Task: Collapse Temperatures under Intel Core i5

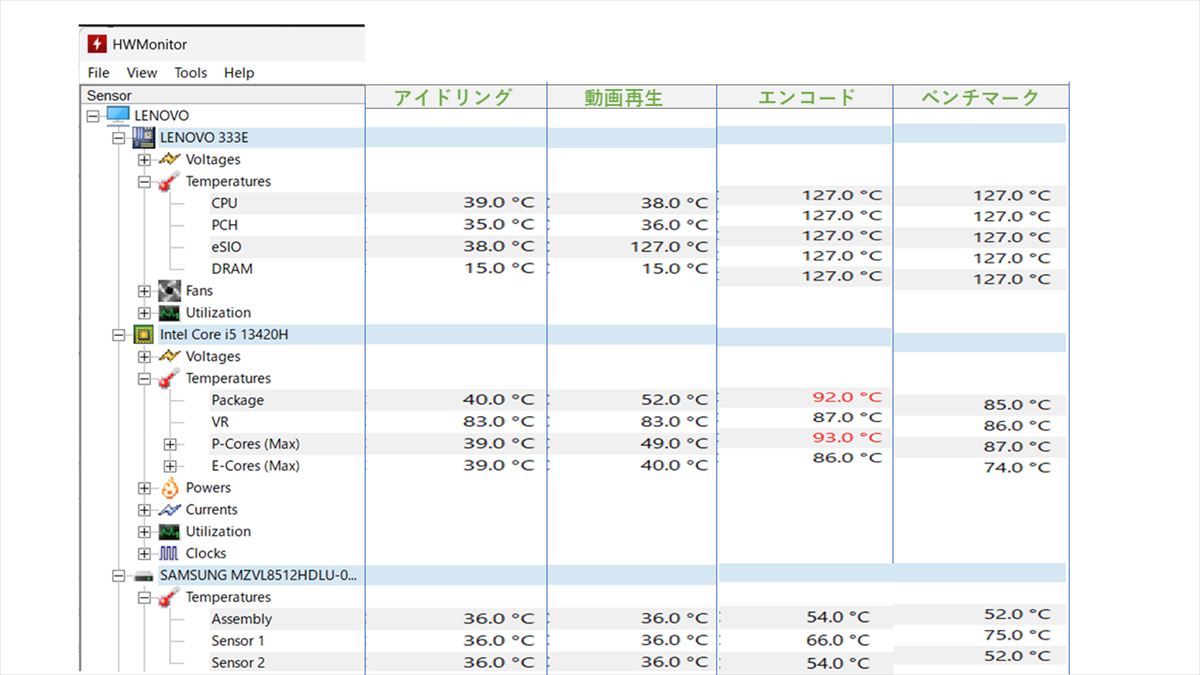Action: click(145, 379)
